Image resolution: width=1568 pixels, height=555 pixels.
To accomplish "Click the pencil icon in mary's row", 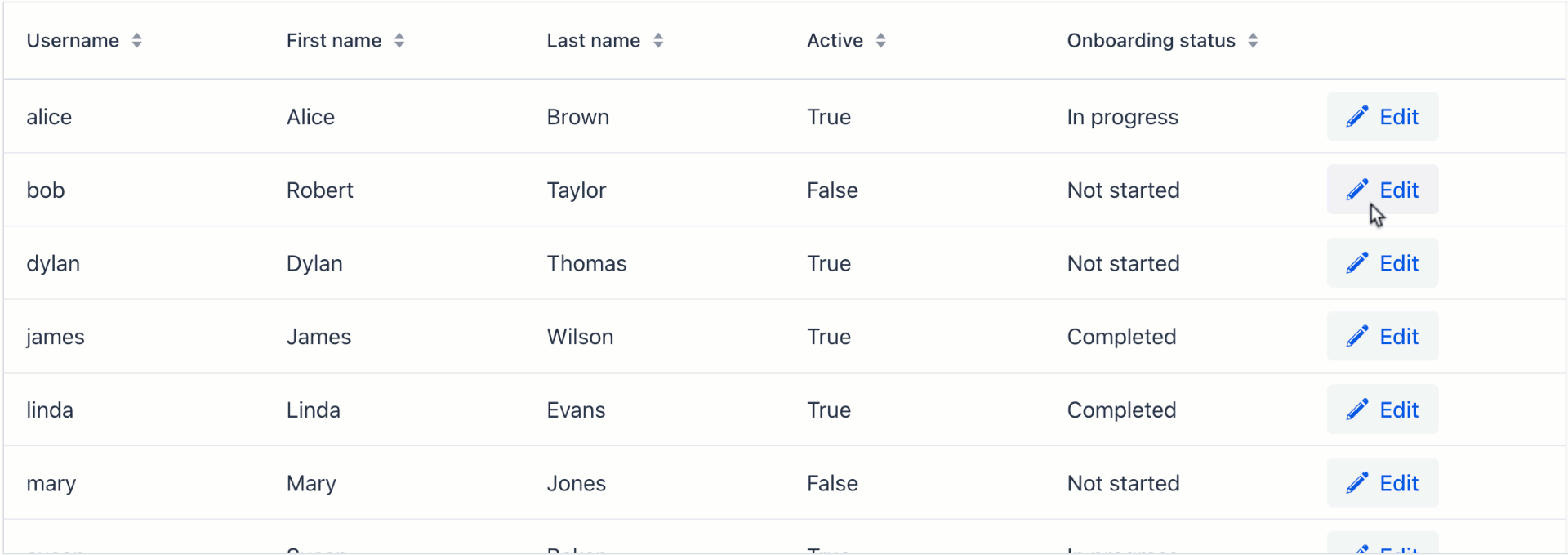I will click(x=1356, y=483).
